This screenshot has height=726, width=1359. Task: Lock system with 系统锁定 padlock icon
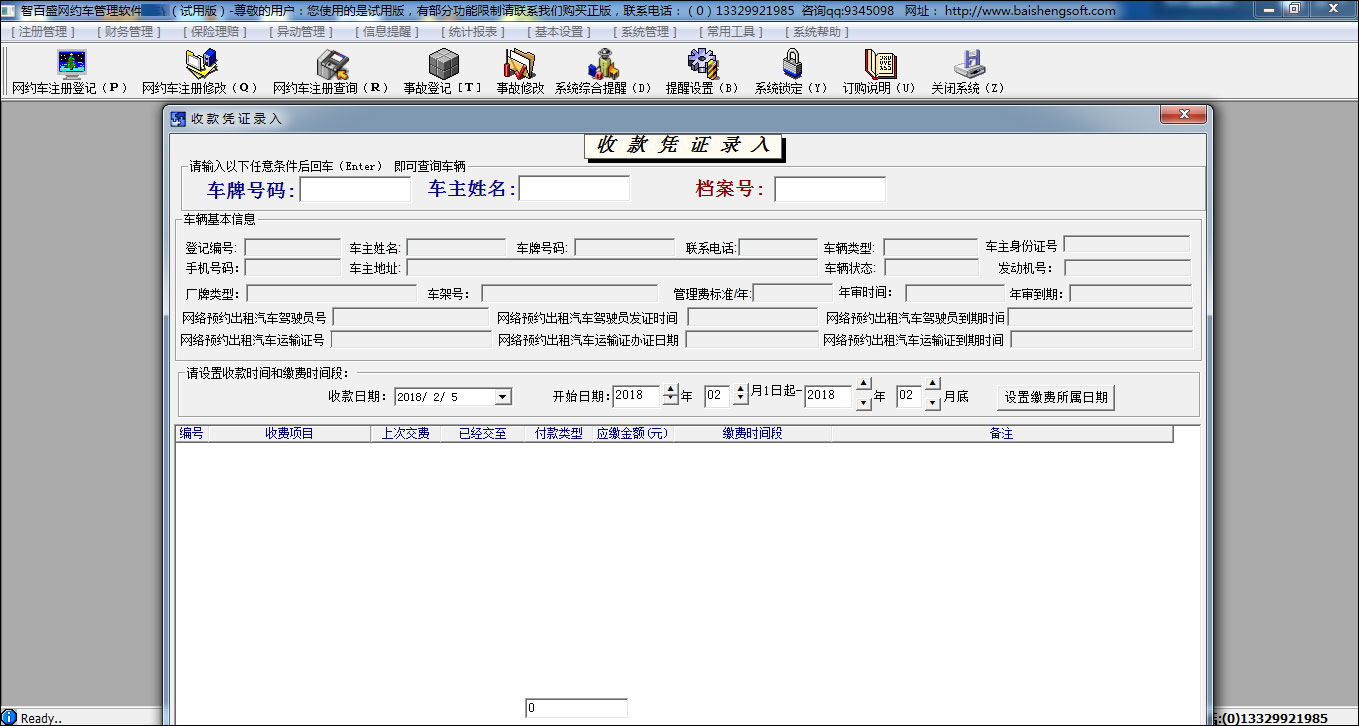click(x=791, y=66)
